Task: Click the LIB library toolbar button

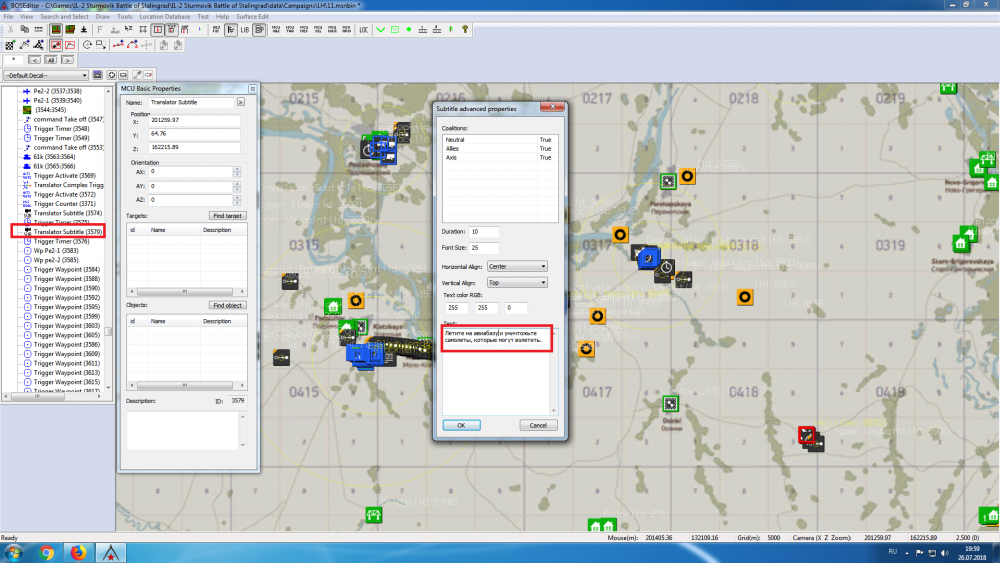Action: point(243,30)
